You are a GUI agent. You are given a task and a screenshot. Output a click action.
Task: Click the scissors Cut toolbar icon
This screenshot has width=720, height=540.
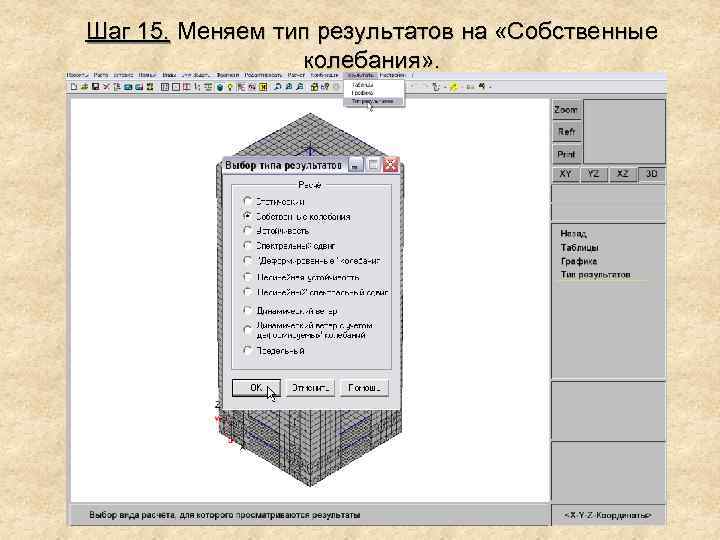pos(106,86)
